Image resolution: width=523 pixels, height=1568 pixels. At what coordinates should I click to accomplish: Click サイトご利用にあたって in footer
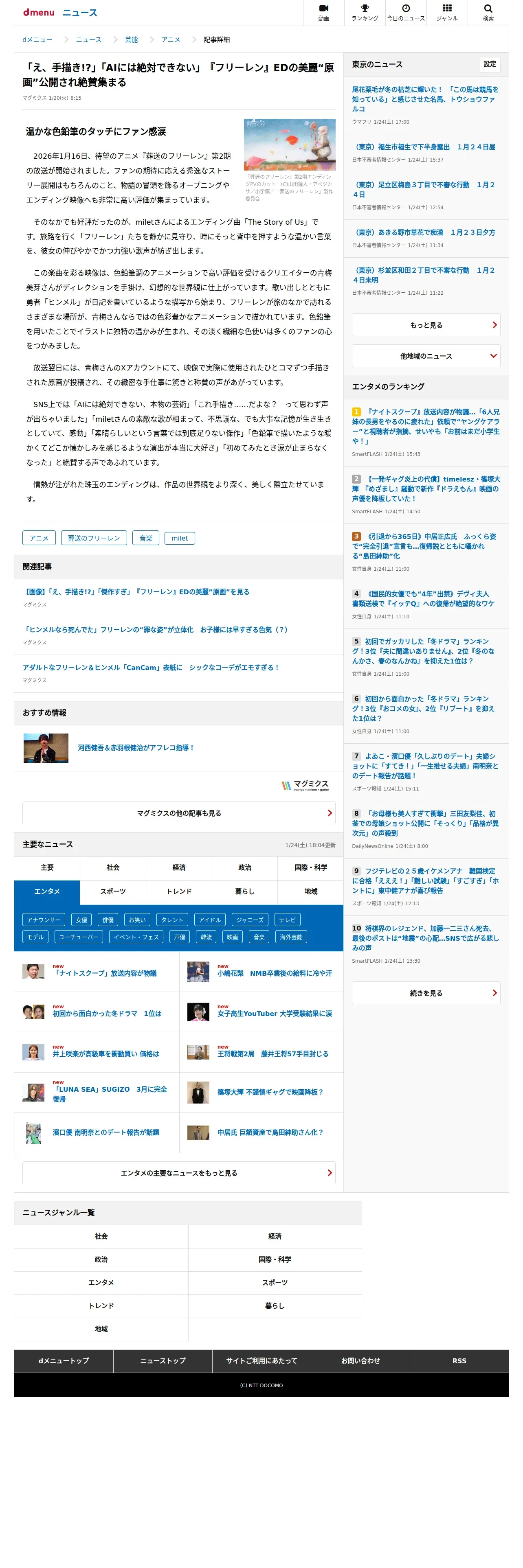(x=262, y=1360)
